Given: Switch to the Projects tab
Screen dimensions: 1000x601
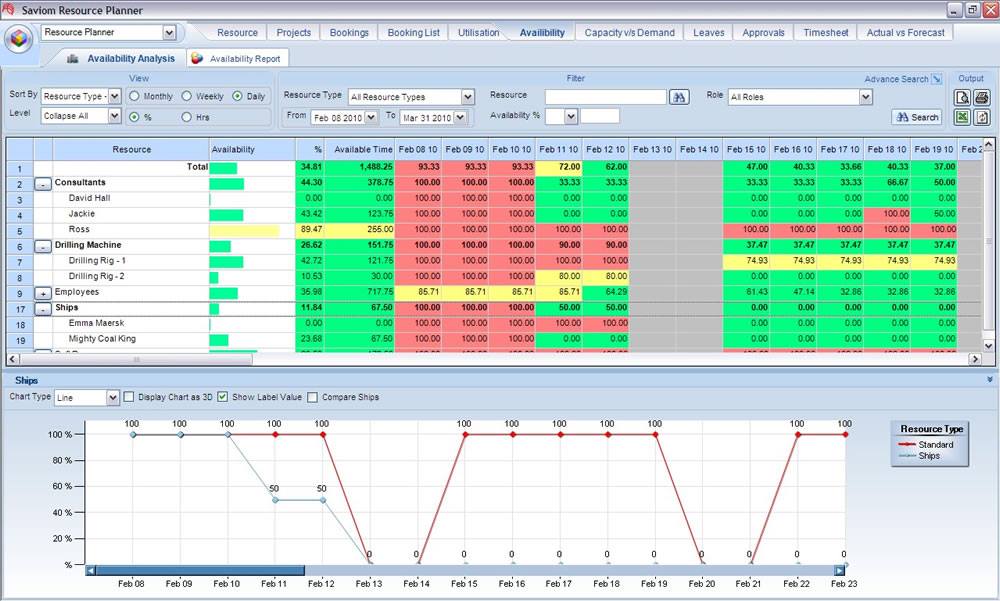Looking at the screenshot, I should 293,33.
